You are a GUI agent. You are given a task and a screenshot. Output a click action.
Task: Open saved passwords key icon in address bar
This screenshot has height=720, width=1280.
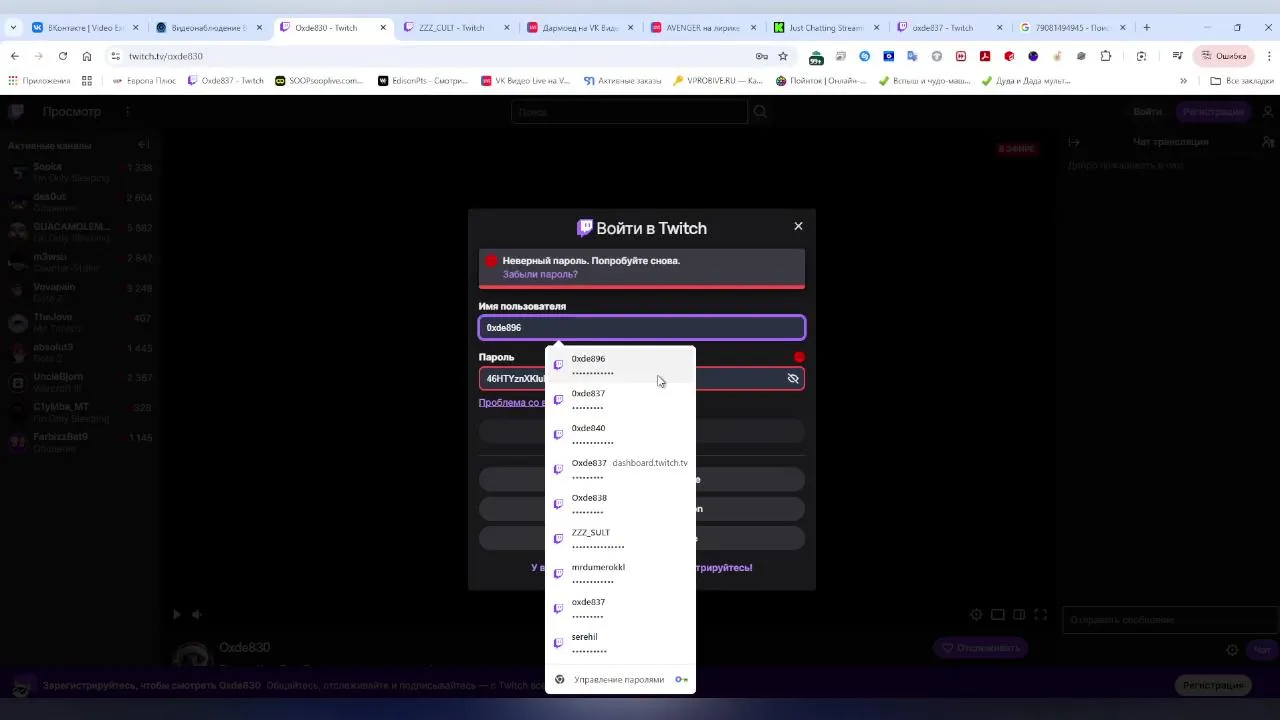pyautogui.click(x=762, y=56)
